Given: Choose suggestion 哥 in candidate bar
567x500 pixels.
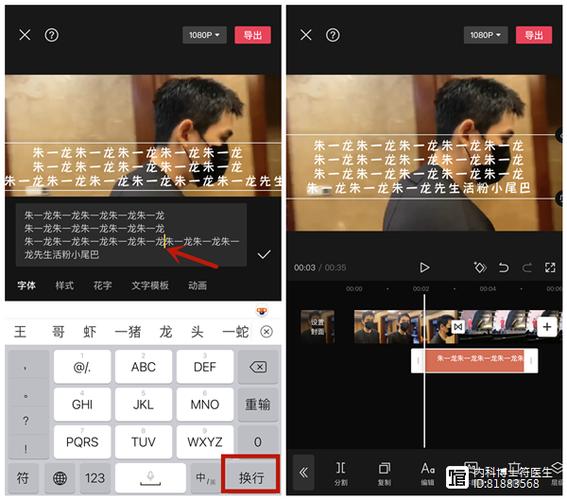Looking at the screenshot, I should coord(58,332).
